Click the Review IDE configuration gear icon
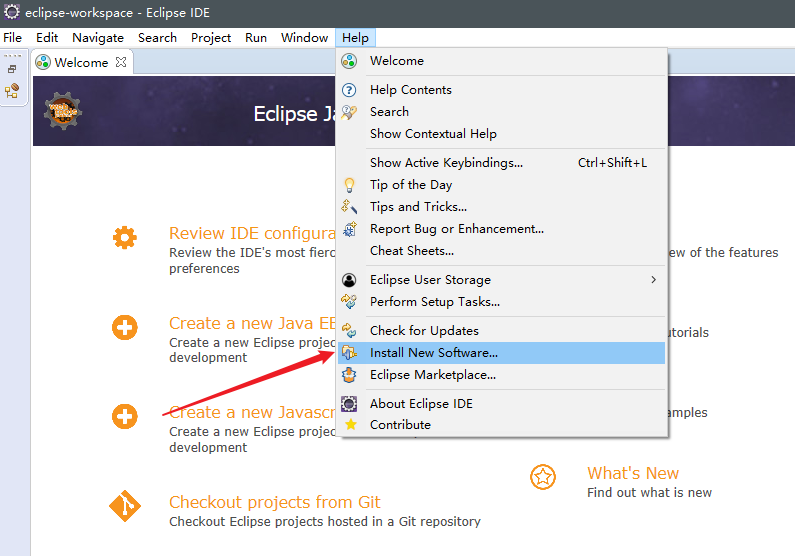 (x=125, y=238)
